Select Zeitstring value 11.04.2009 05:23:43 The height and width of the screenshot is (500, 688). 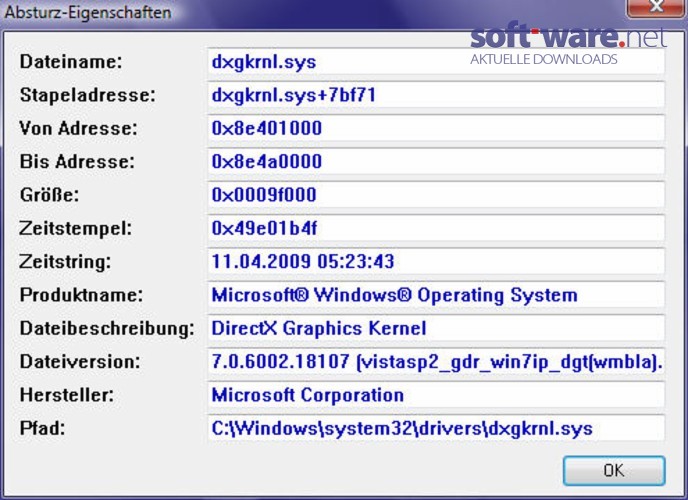point(436,261)
